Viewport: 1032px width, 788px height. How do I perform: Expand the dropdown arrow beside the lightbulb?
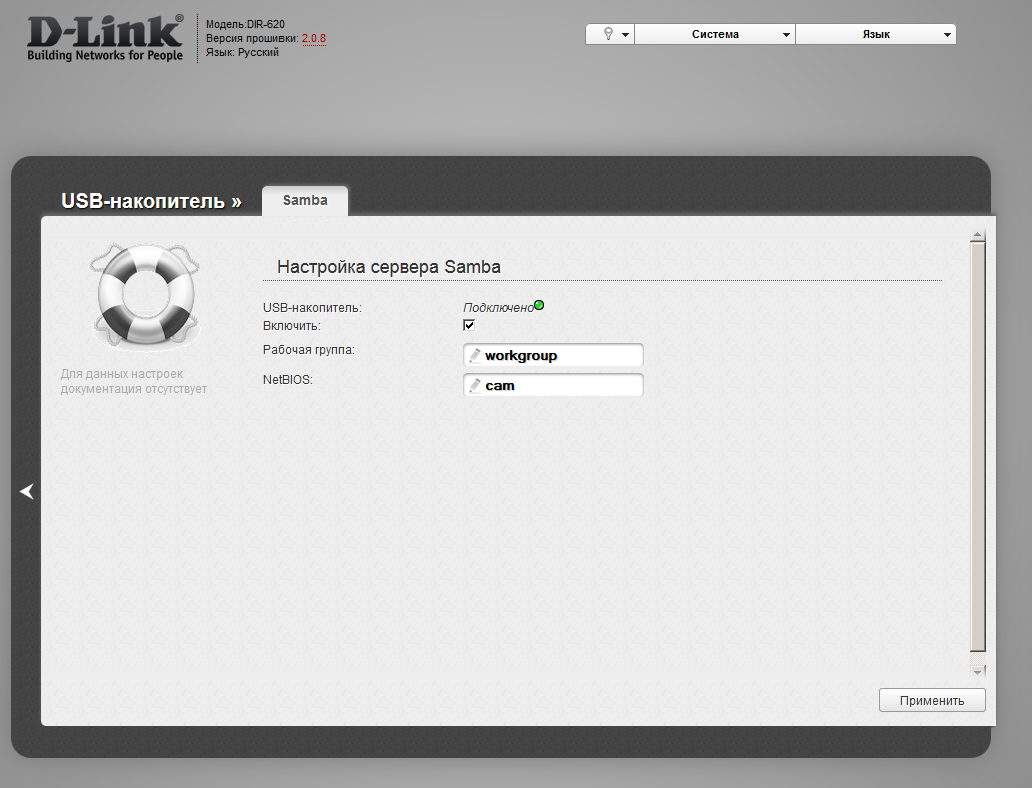(625, 35)
